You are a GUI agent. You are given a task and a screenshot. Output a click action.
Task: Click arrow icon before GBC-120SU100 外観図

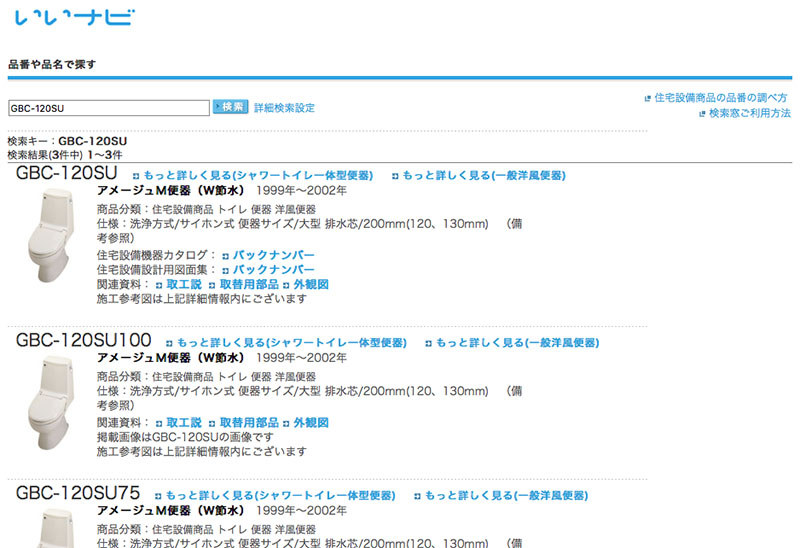click(286, 424)
